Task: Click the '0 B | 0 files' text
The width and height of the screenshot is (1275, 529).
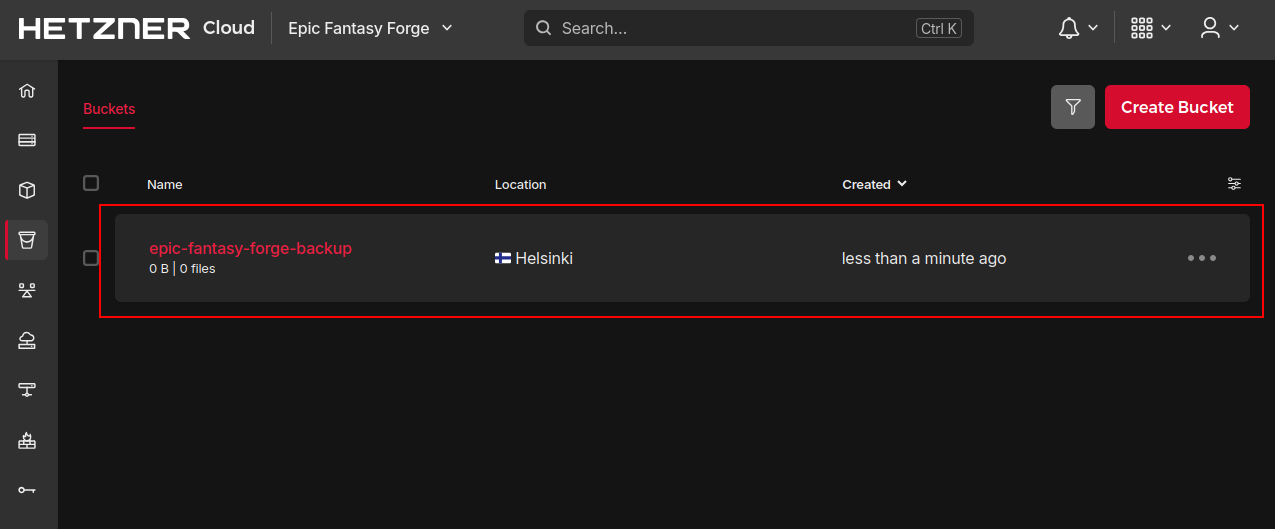Action: [x=182, y=269]
